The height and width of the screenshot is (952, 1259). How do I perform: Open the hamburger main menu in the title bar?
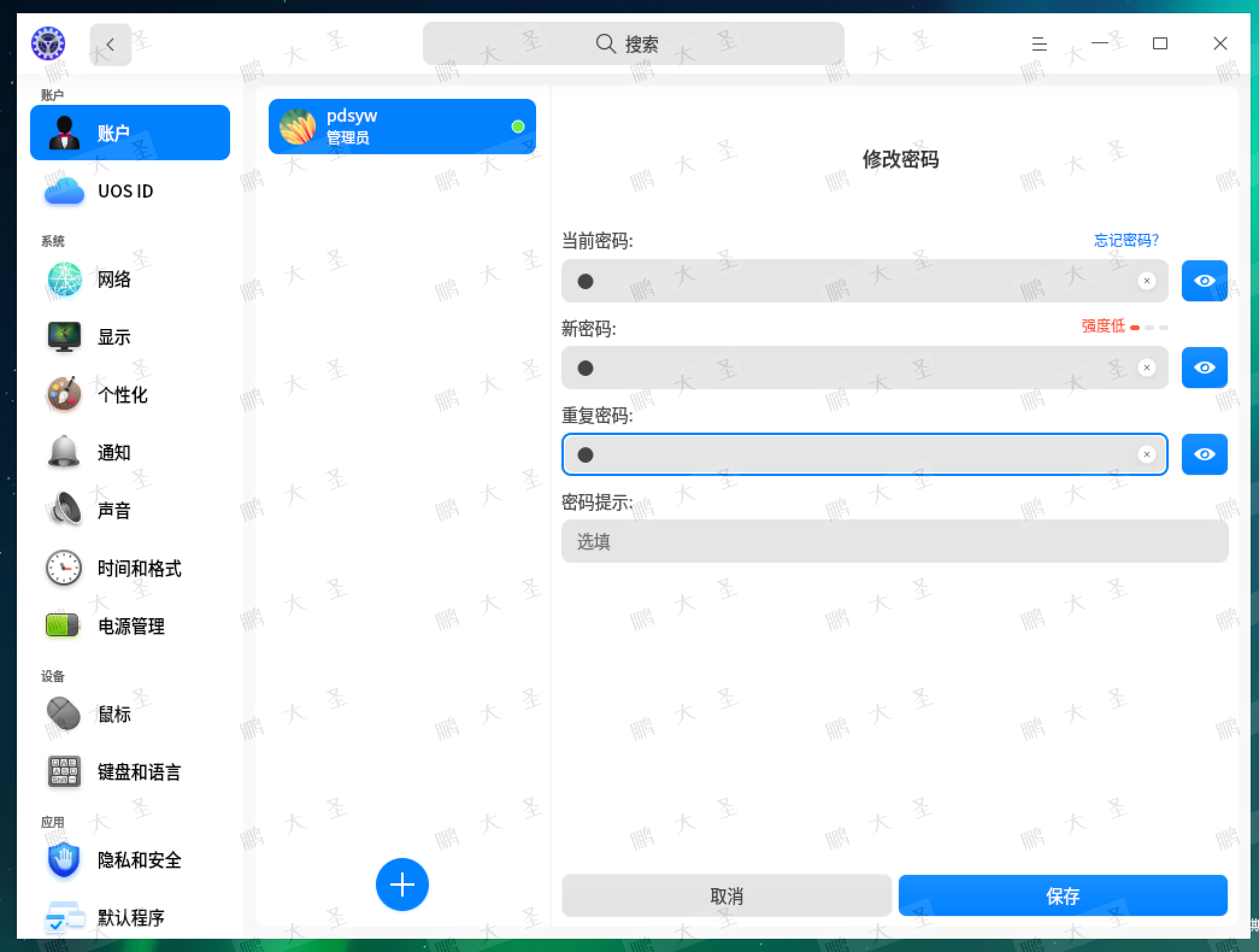coord(1039,44)
